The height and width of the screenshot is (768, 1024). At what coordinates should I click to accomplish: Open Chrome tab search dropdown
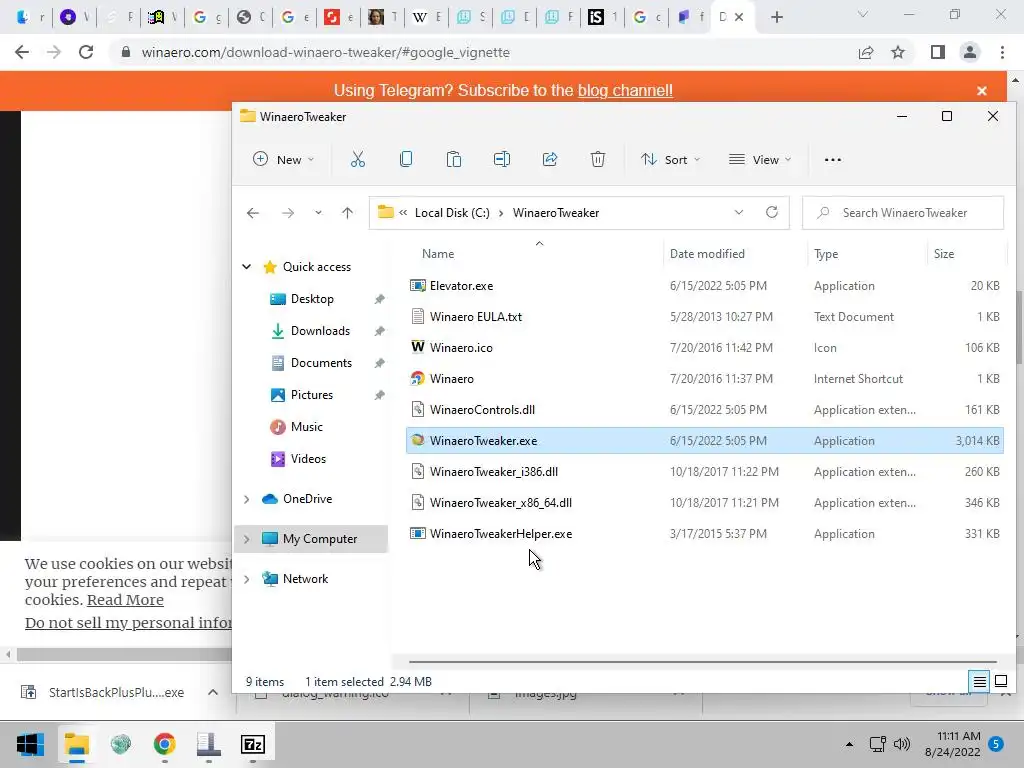pos(863,15)
